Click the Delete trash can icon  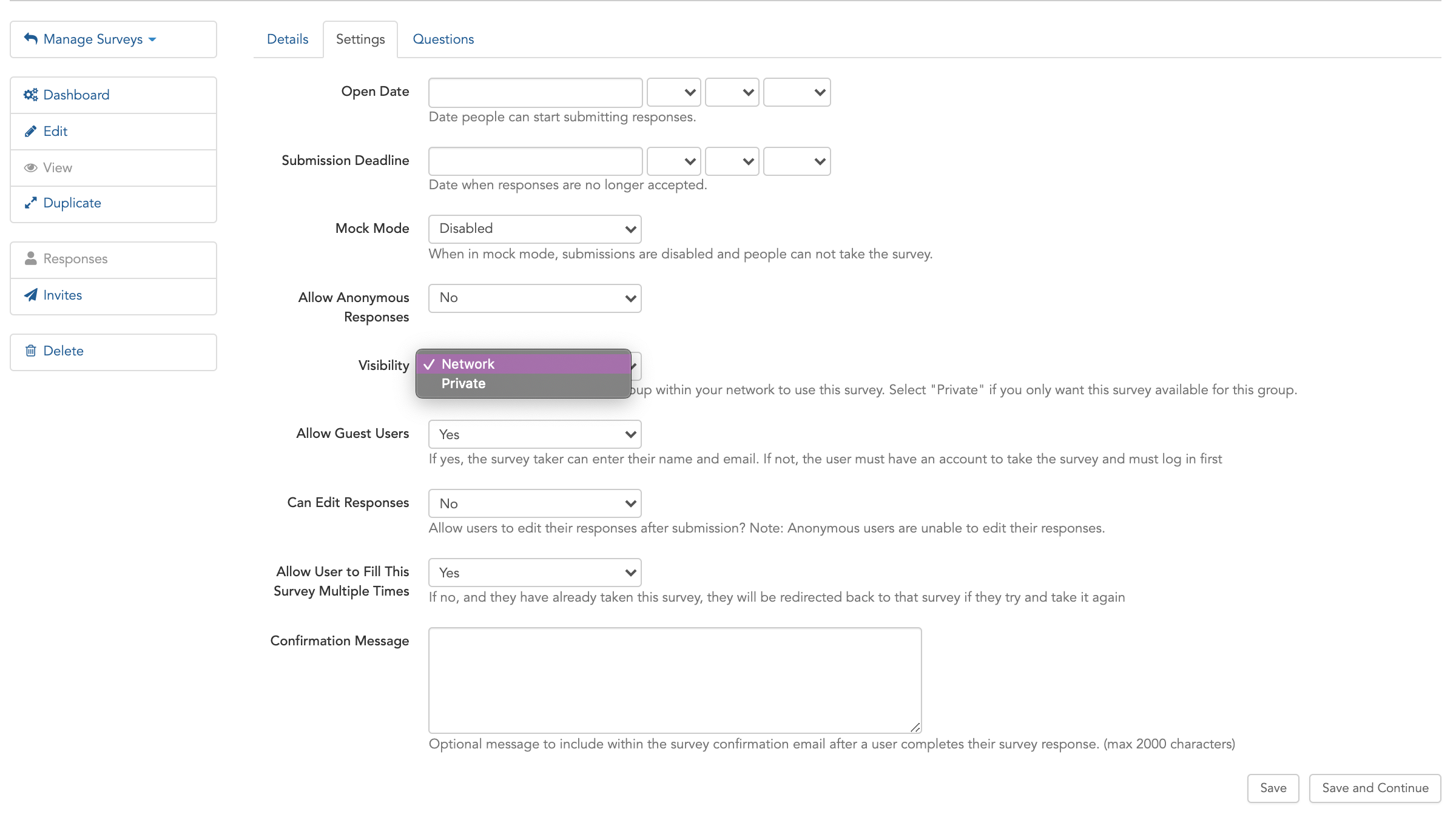31,351
